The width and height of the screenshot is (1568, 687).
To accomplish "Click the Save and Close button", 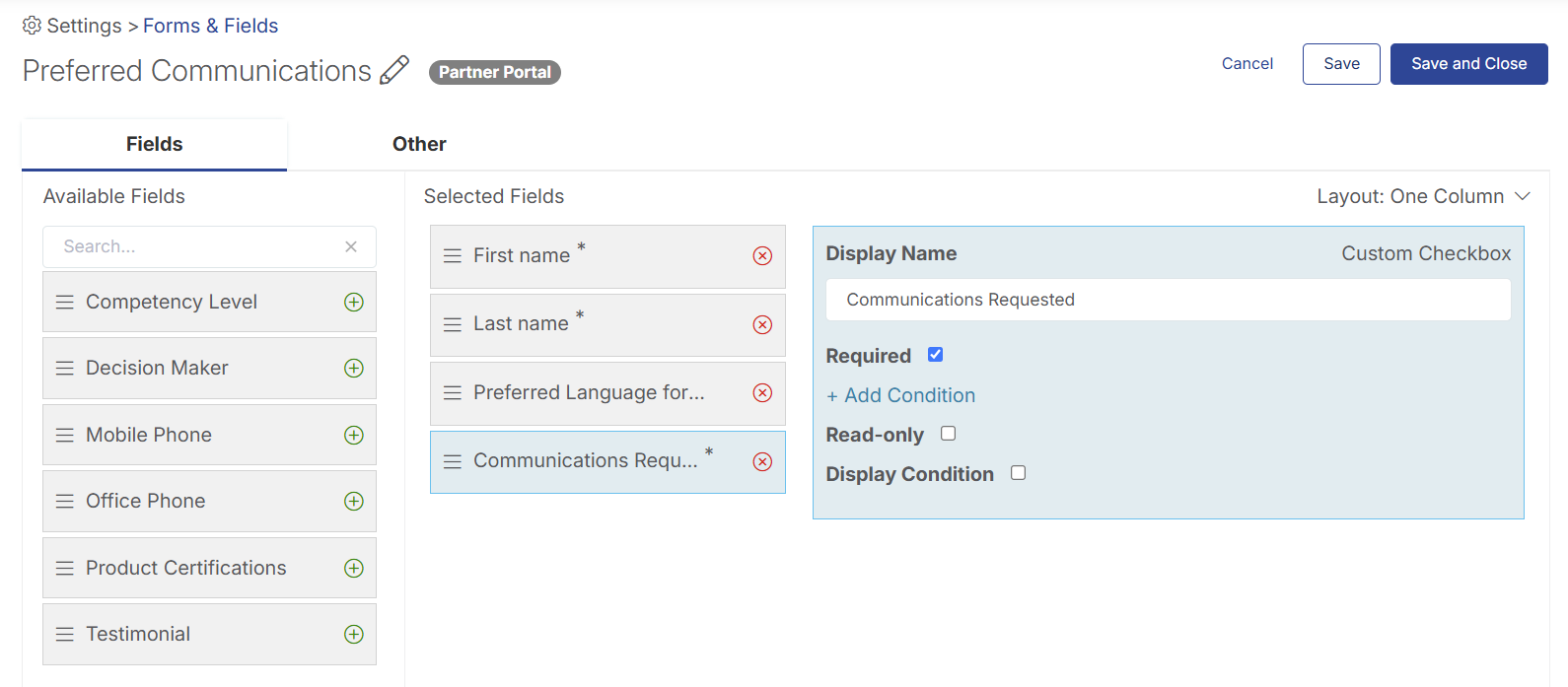I will point(1468,64).
